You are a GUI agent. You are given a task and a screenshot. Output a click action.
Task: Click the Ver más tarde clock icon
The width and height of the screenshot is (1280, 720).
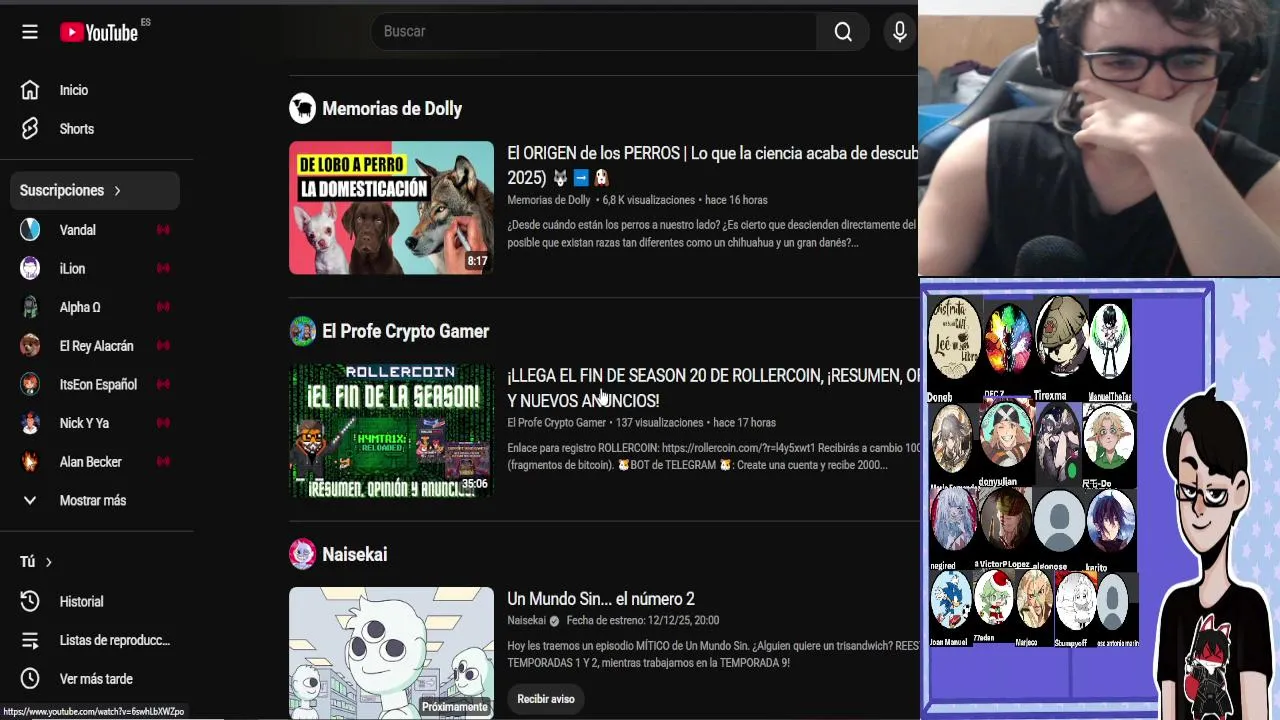pyautogui.click(x=30, y=679)
